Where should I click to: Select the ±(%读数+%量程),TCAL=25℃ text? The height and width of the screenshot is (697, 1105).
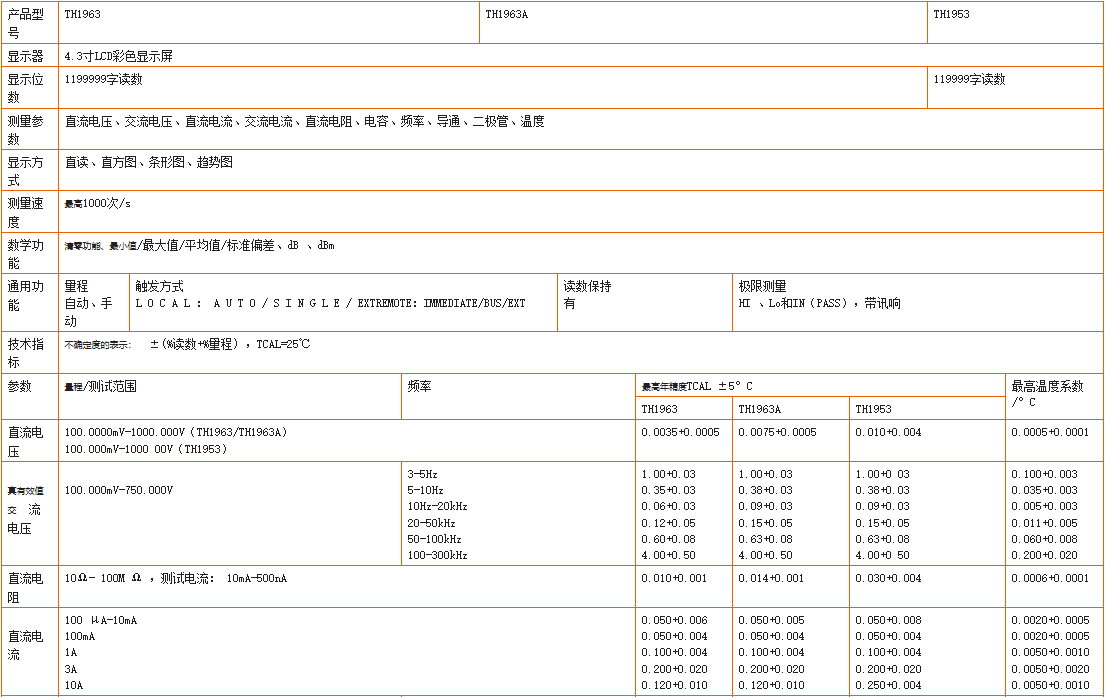tap(230, 344)
